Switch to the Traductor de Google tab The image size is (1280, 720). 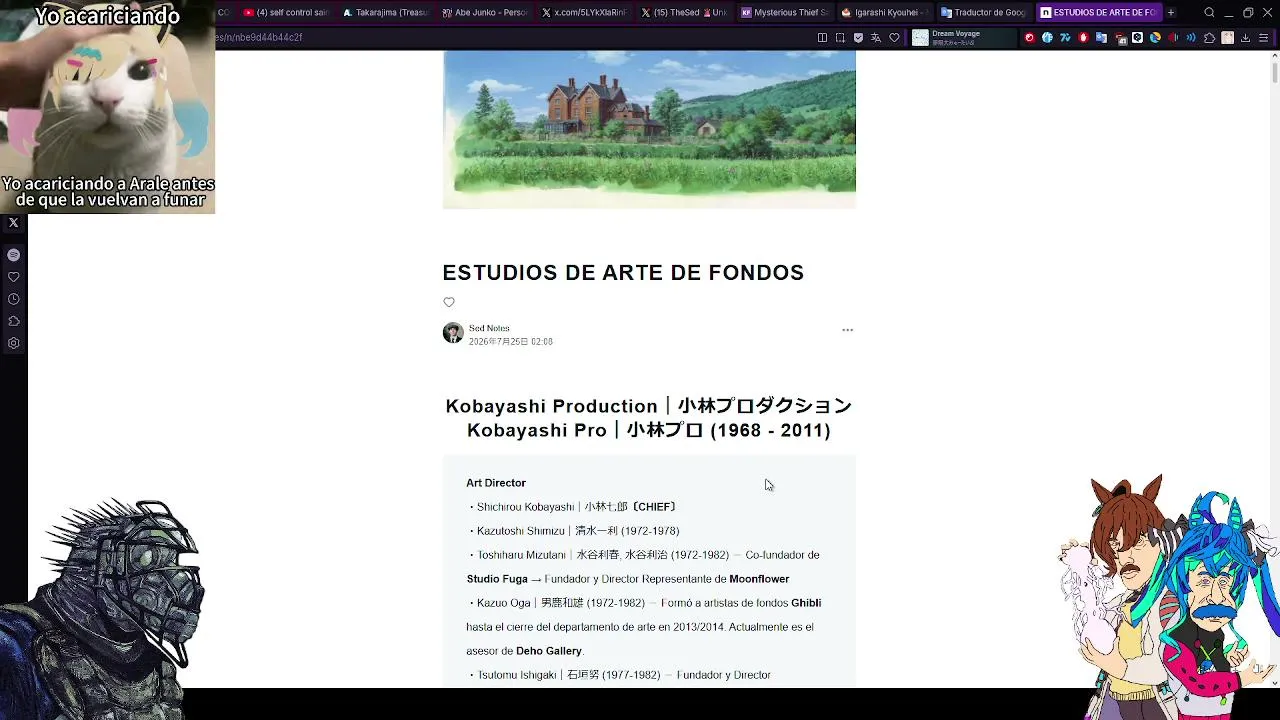[x=984, y=13]
